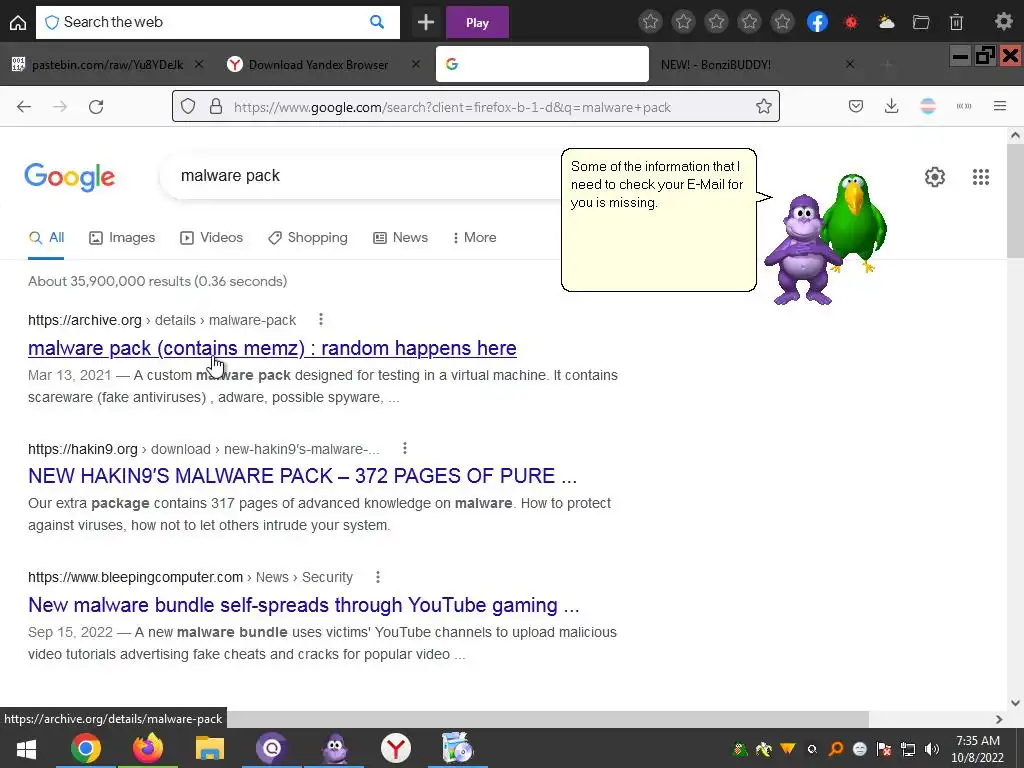The width and height of the screenshot is (1024, 768).
Task: Click the horizontal scrollbar right arrow
Action: pyautogui.click(x=999, y=719)
